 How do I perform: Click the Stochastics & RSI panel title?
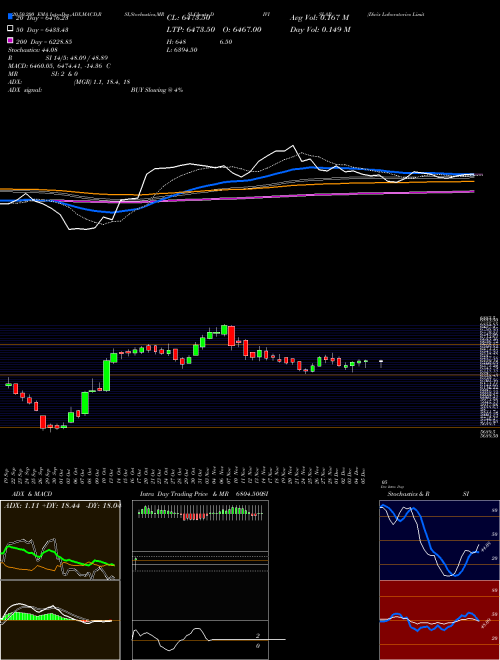coord(428,494)
